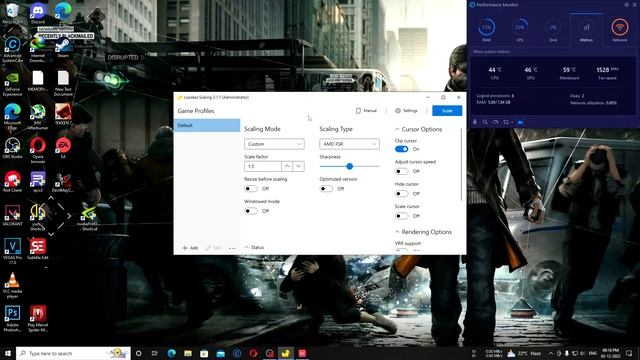Image resolution: width=640 pixels, height=360 pixels.
Task: Decrease scale factor with the down arrow
Action: [x=298, y=166]
